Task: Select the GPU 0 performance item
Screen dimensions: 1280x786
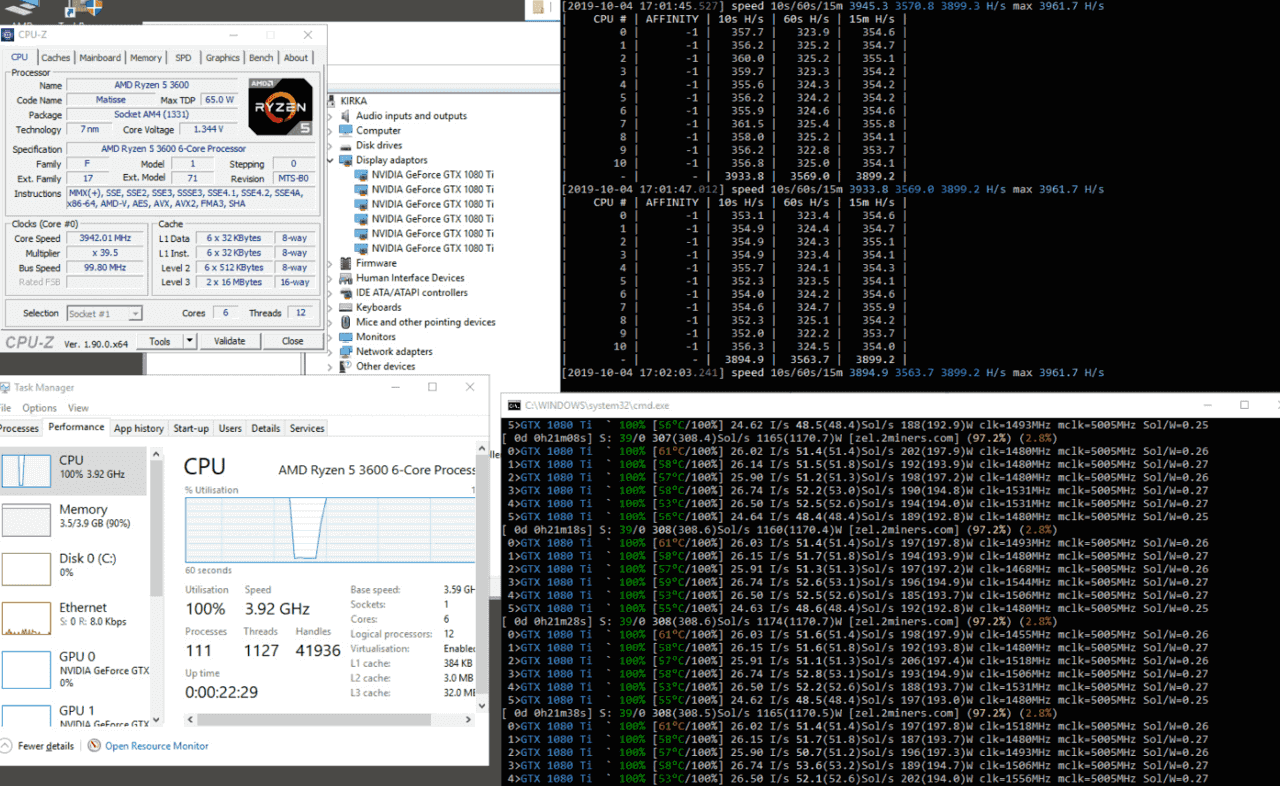Action: [73, 668]
